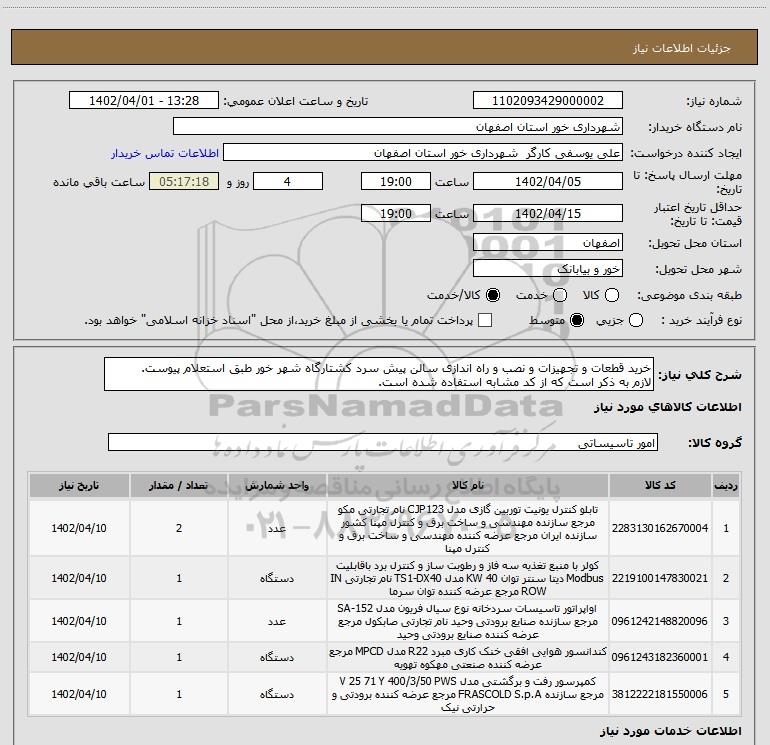The height and width of the screenshot is (745, 770).
Task: Click column header تعداد / مقدار
Action: [179, 485]
